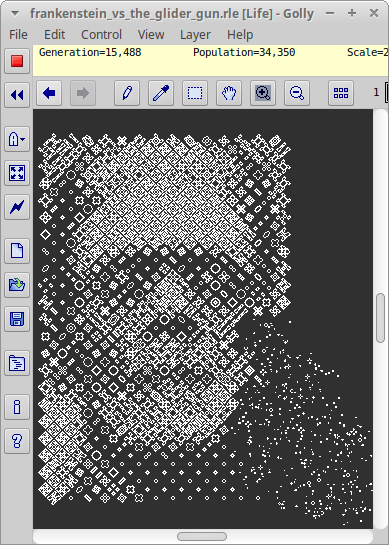The image size is (389, 545).
Task: Toggle hyperspeed lightning bolt button
Action: [x=17, y=207]
